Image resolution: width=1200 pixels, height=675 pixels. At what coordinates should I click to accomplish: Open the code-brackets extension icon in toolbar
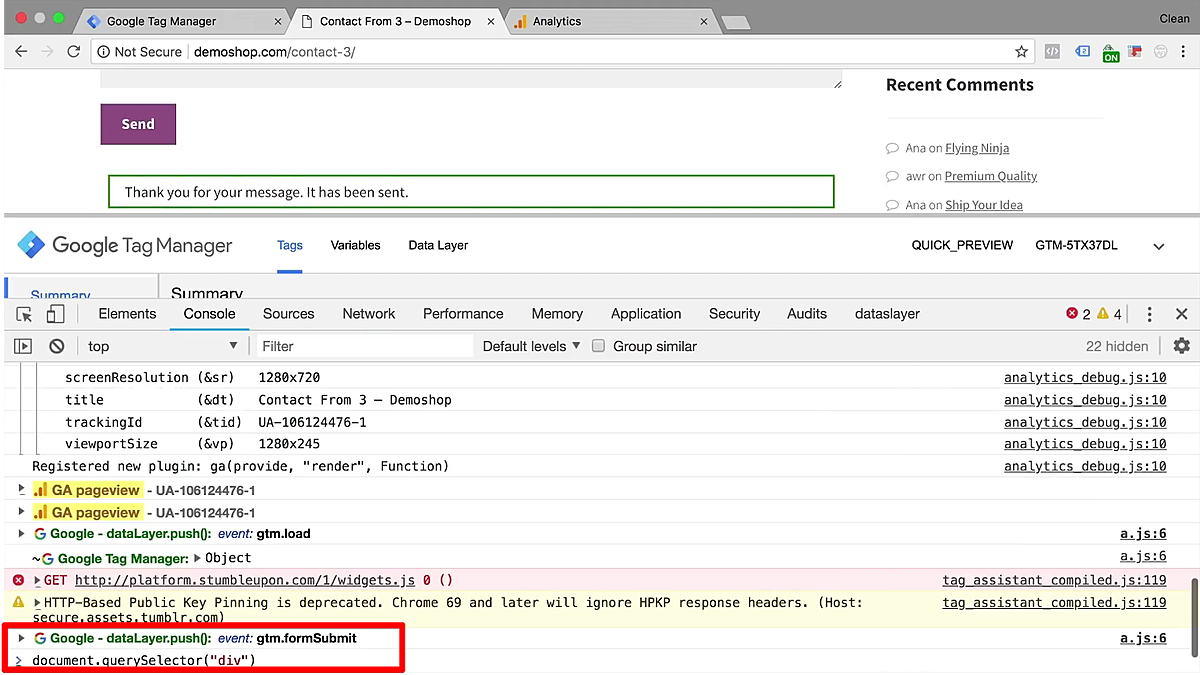pos(1052,51)
